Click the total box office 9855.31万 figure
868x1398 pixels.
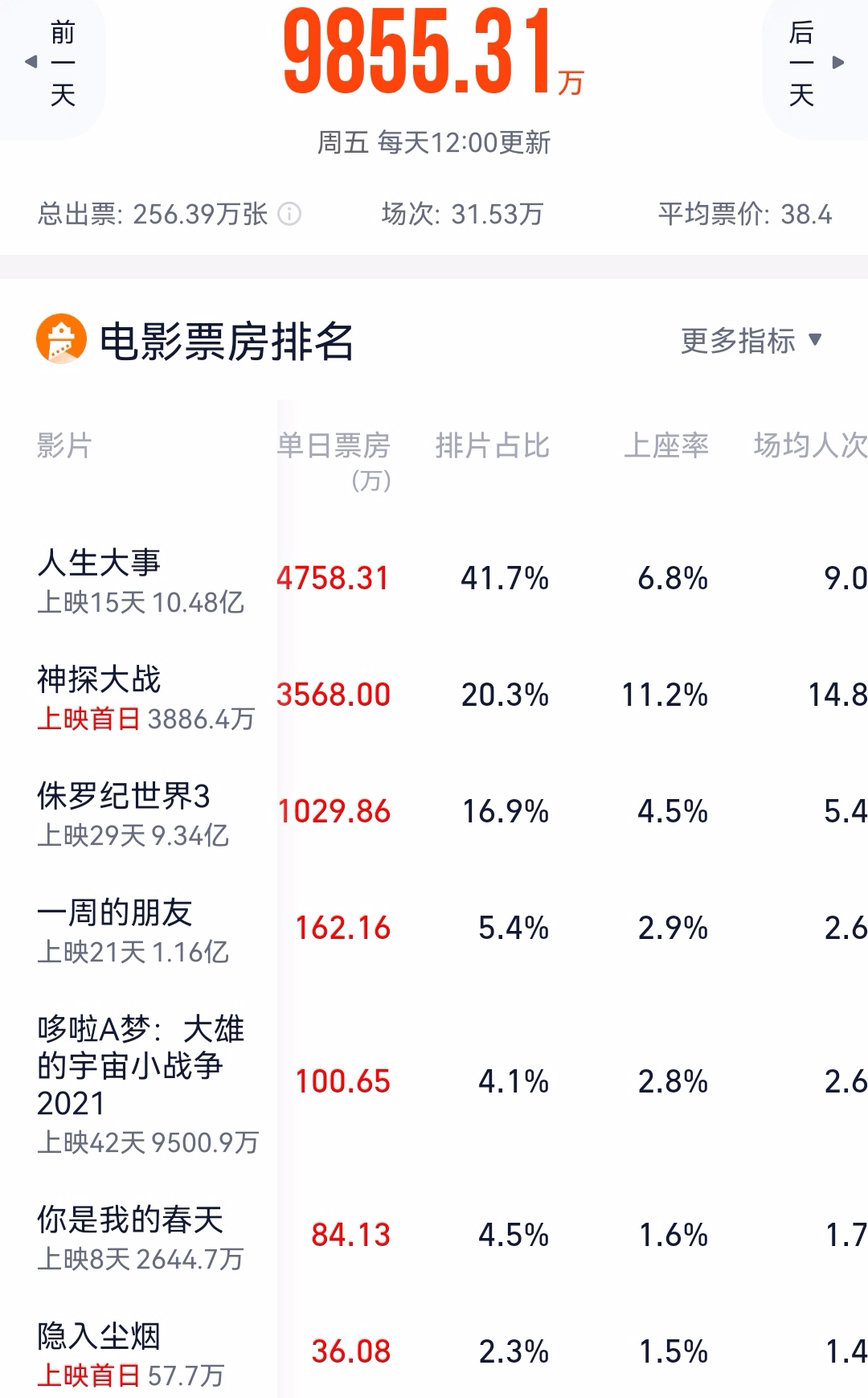[x=434, y=52]
